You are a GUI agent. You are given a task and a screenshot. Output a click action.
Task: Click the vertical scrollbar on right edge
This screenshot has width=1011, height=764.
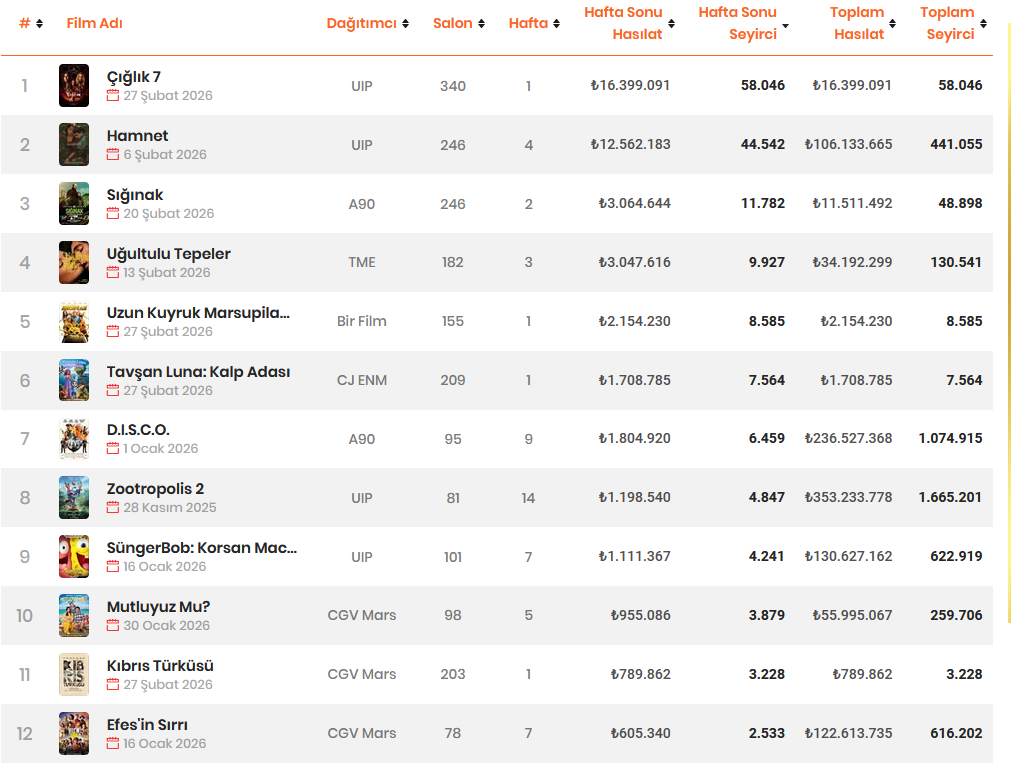(x=1008, y=322)
